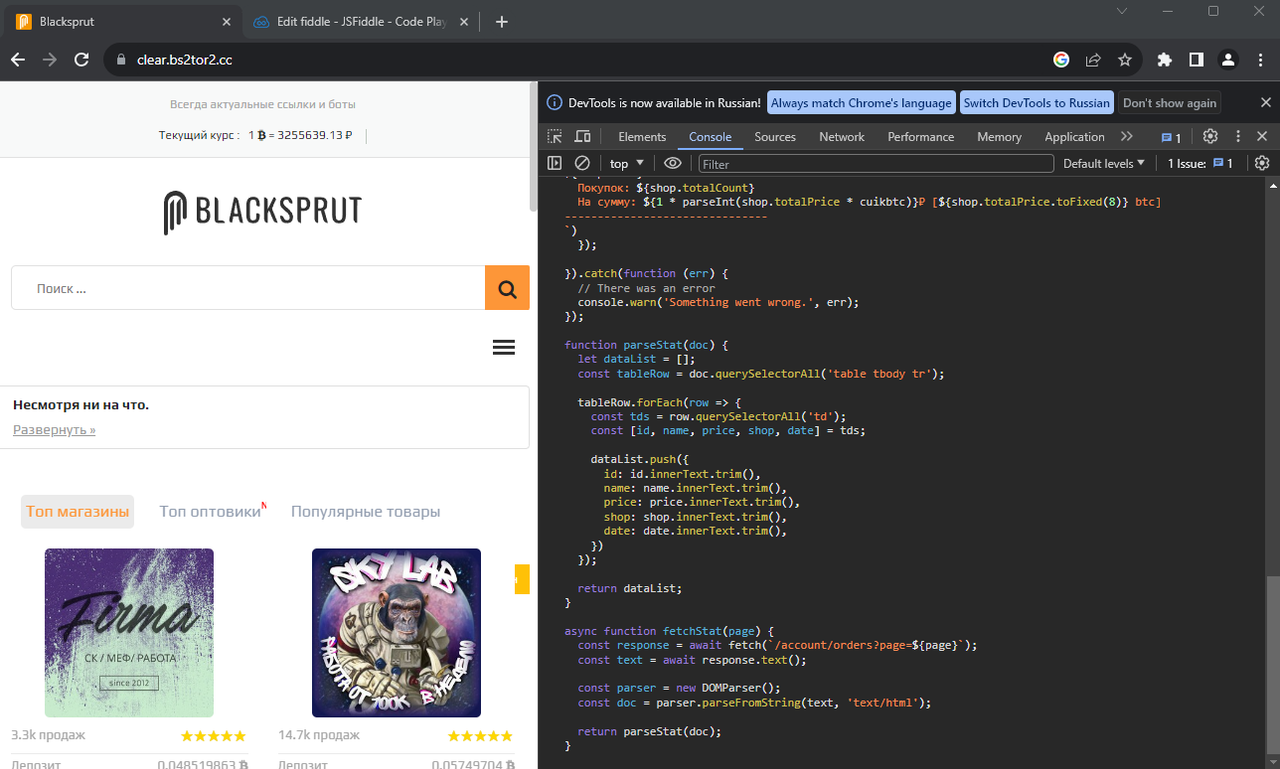Click the Don't show again button
Viewport: 1280px width, 769px height.
point(1170,103)
